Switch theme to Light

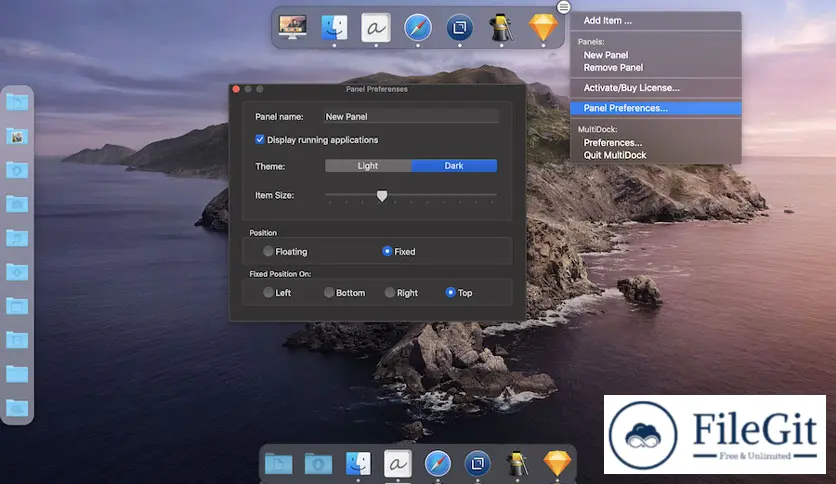368,166
